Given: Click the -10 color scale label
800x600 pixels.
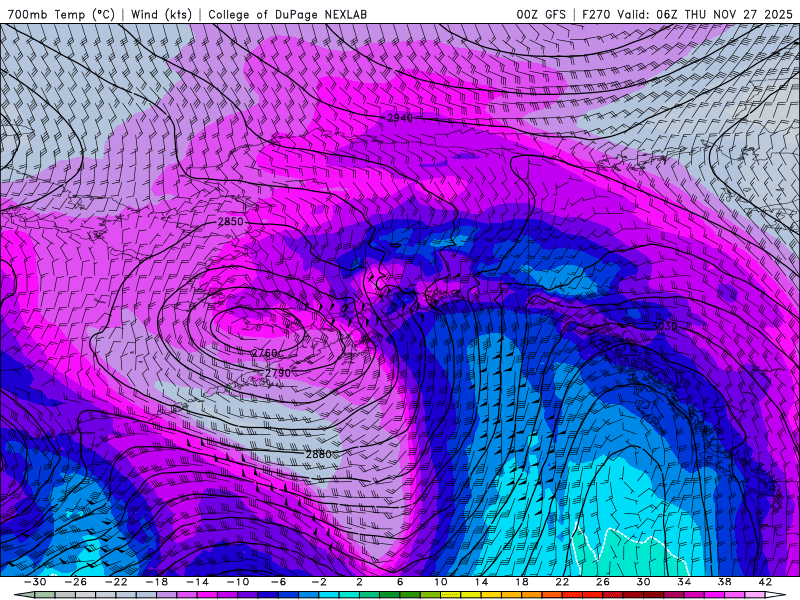Looking at the screenshot, I should click(238, 582).
